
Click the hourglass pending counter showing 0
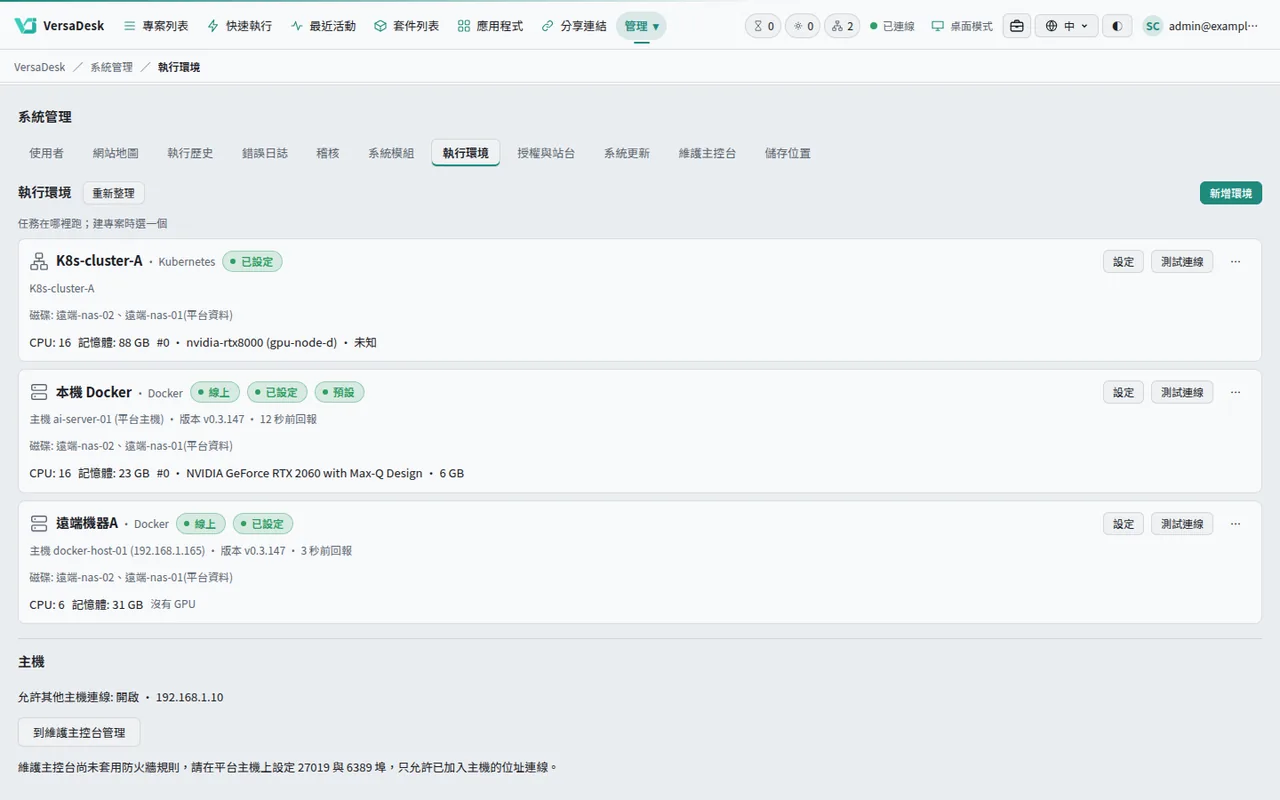[763, 26]
